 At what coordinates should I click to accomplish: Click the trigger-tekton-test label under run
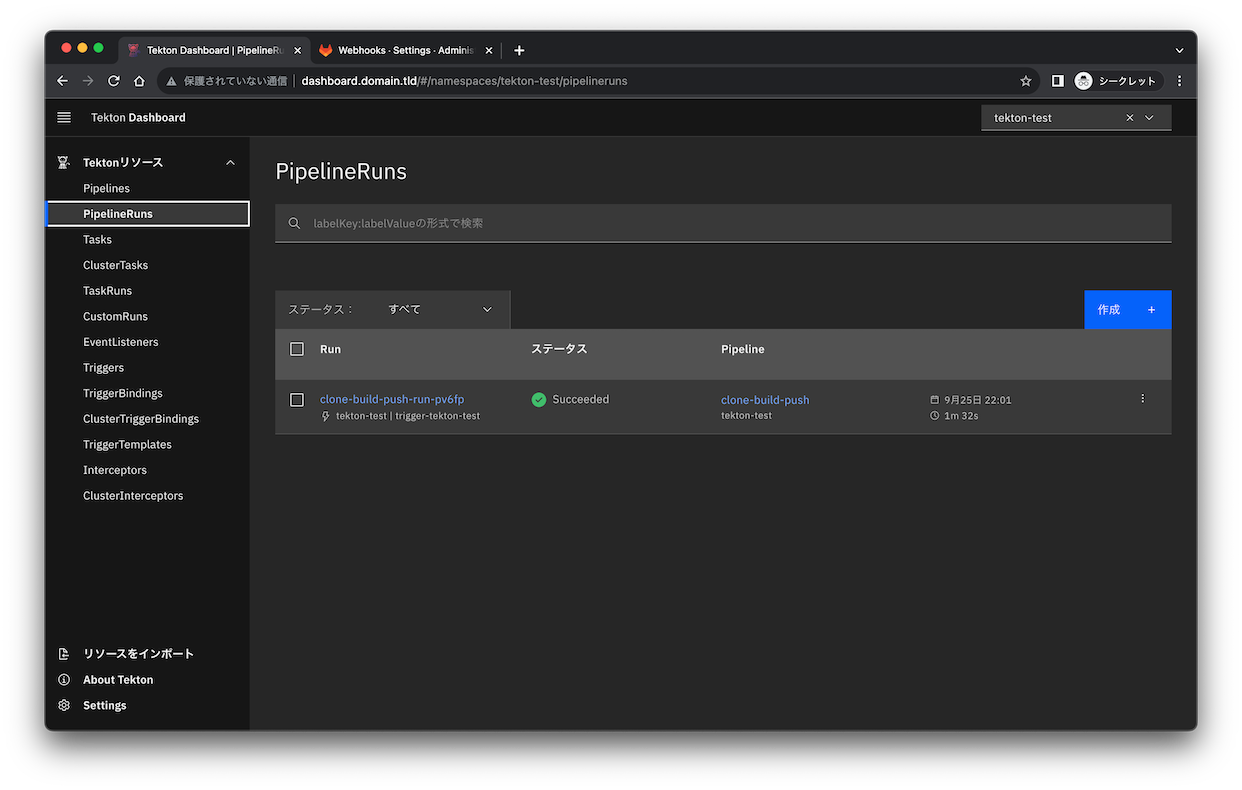(437, 416)
